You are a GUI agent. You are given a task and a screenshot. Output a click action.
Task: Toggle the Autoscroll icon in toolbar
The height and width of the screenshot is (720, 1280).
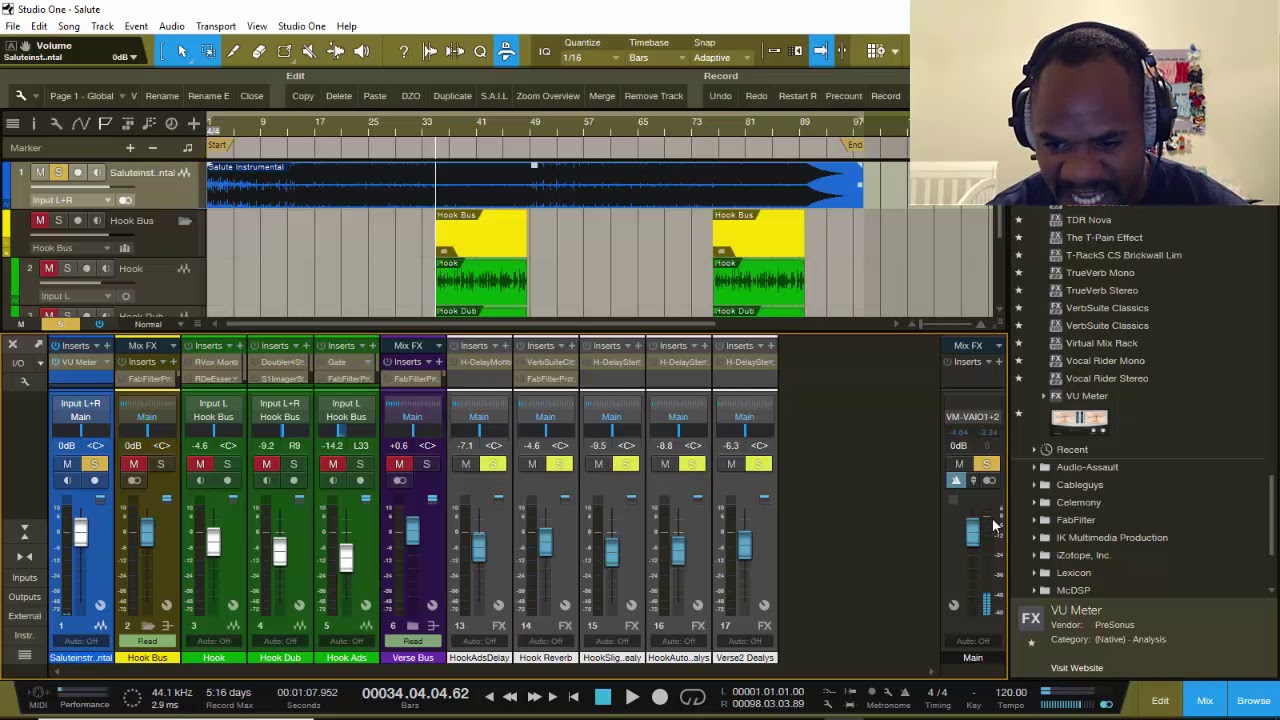[819, 51]
